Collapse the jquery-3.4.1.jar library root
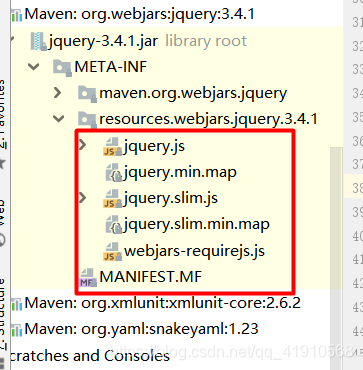Viewport: 363px width, 370px height. pos(12,39)
